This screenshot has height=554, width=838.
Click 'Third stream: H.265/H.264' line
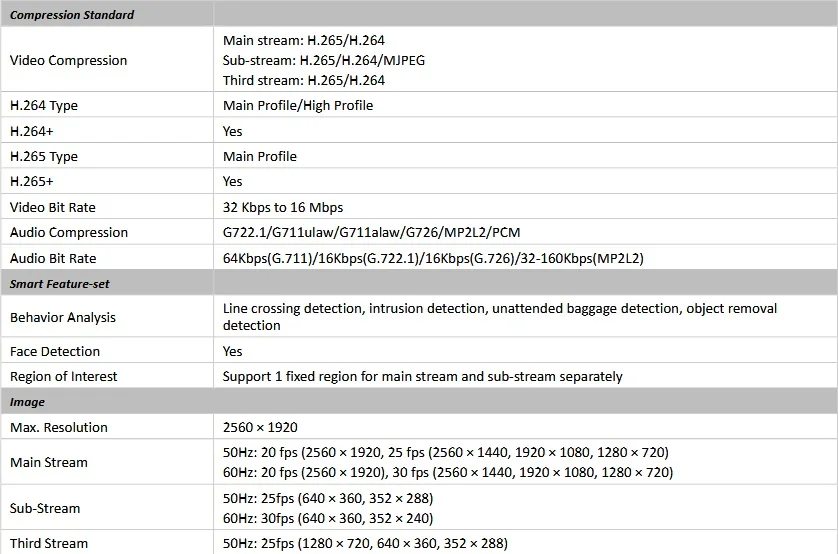[304, 81]
